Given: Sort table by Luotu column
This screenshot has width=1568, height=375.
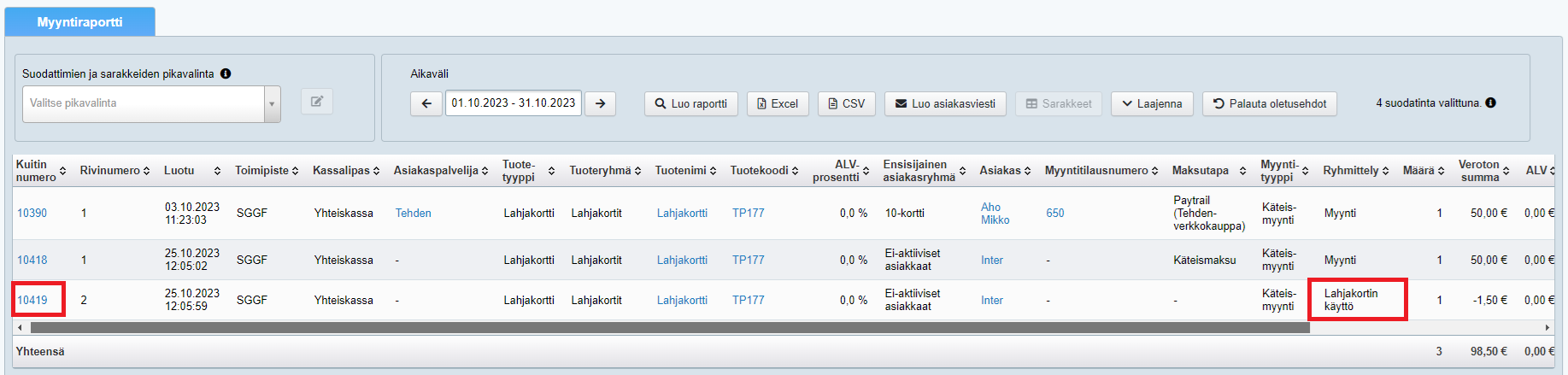Looking at the screenshot, I should pyautogui.click(x=217, y=171).
